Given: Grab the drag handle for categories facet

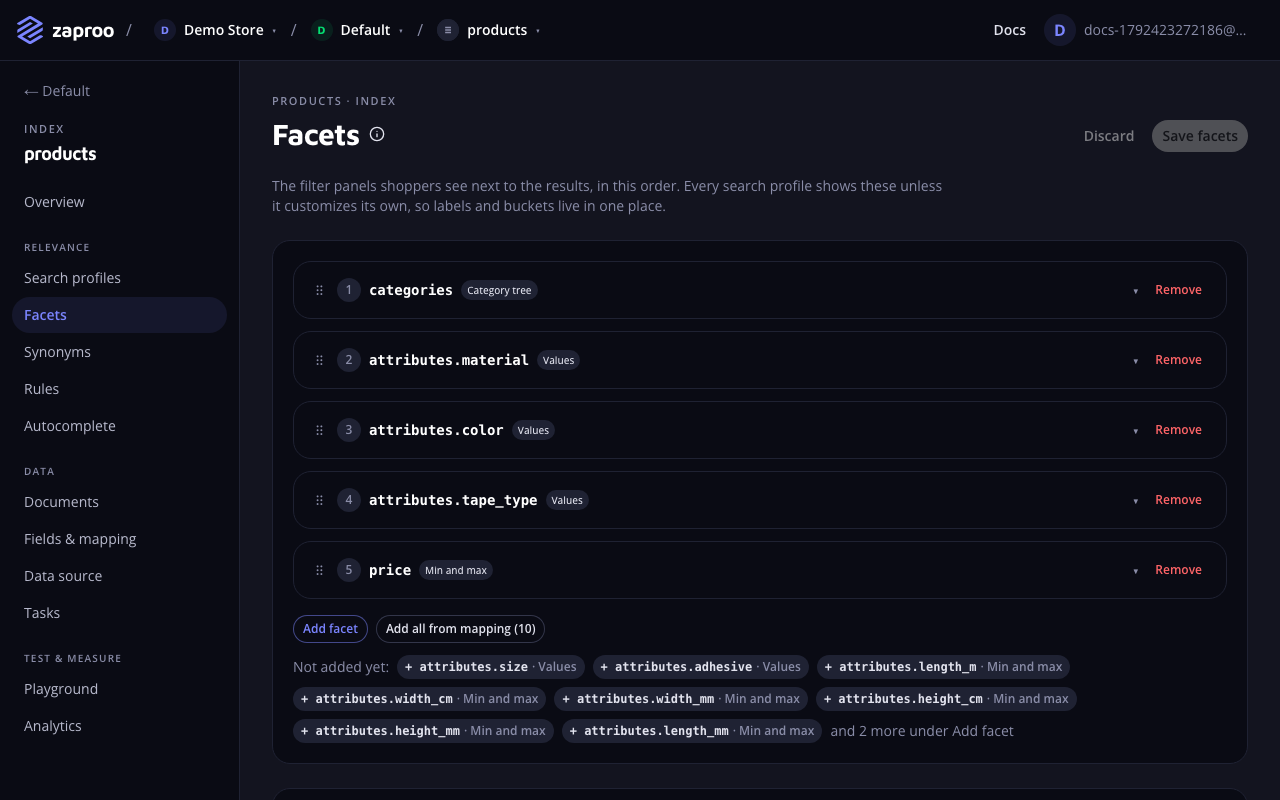Looking at the screenshot, I should point(320,290).
